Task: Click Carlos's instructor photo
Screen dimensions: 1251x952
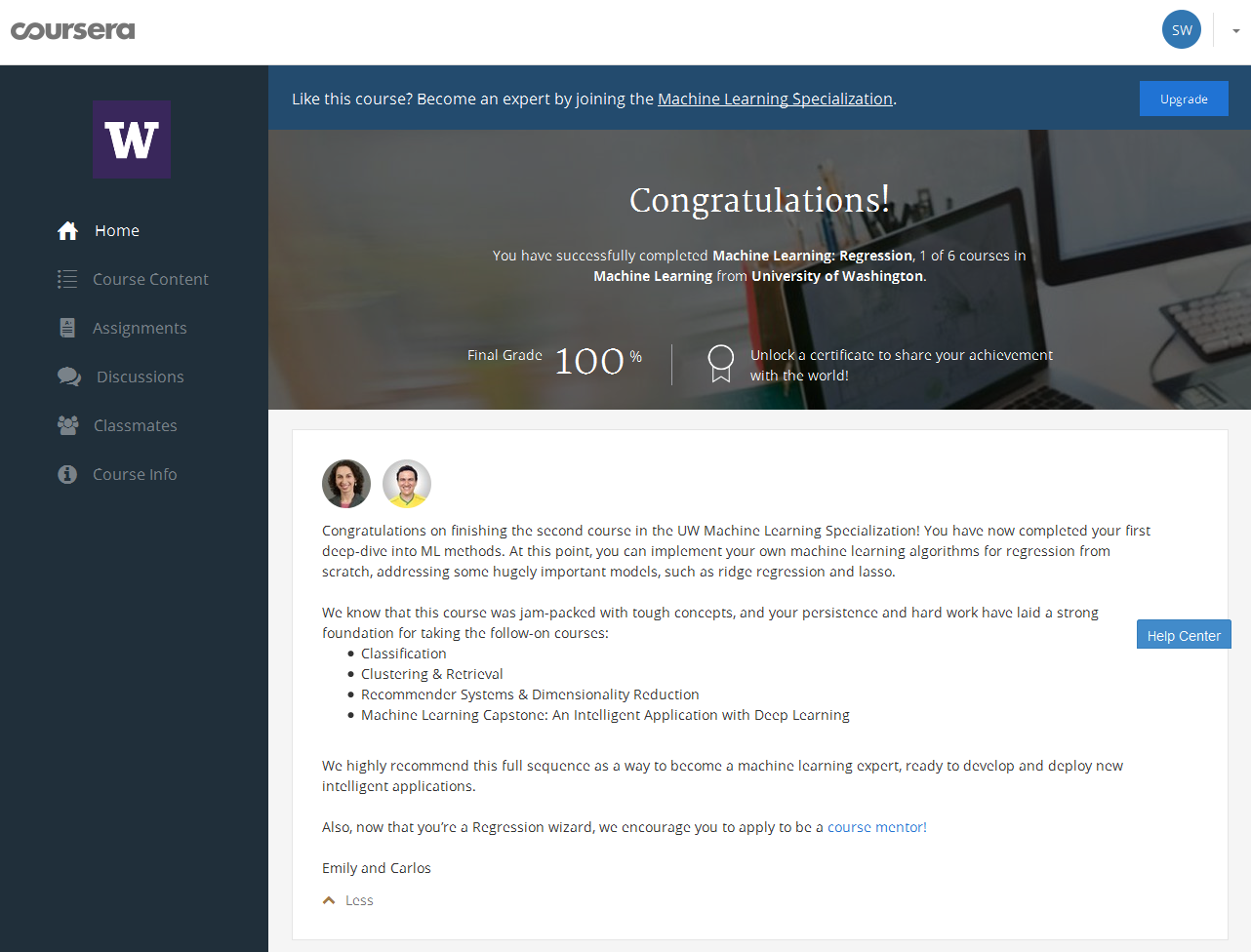Action: (407, 484)
